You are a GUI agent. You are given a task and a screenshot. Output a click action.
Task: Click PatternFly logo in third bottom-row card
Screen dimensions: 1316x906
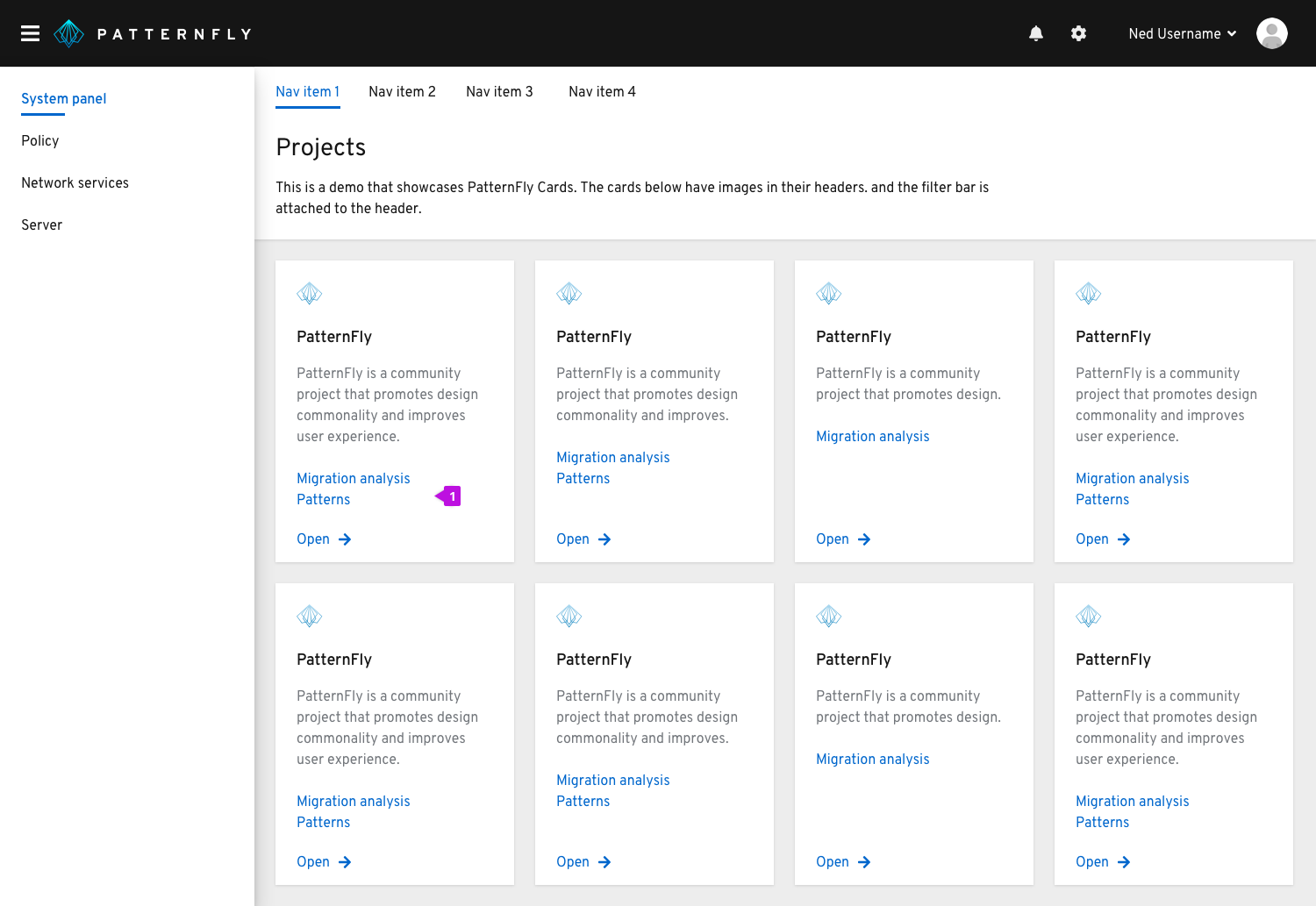pos(829,617)
